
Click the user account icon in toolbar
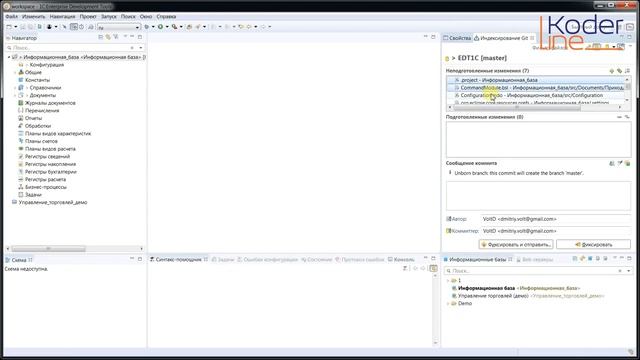(49, 27)
